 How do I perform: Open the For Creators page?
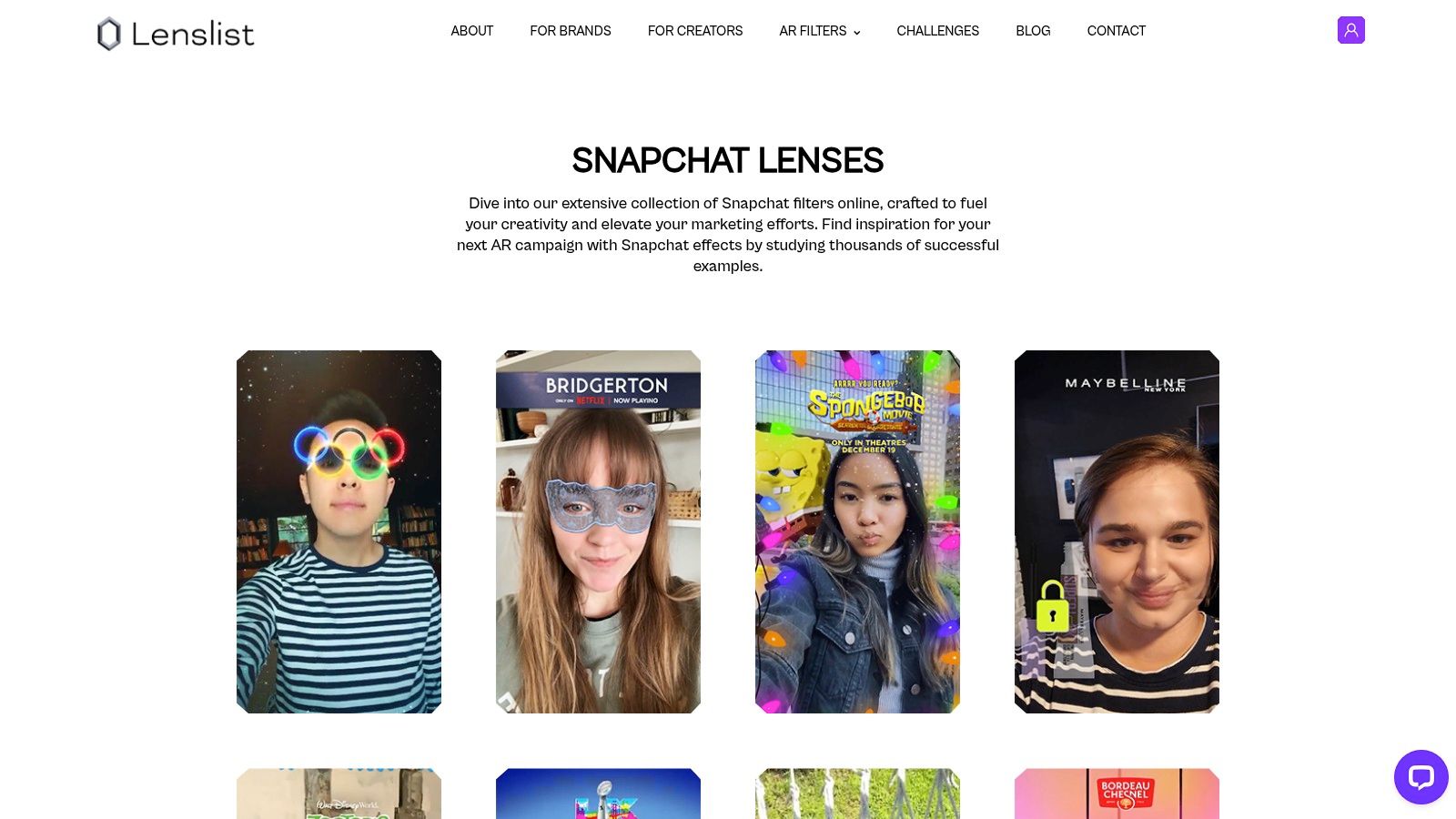point(695,31)
